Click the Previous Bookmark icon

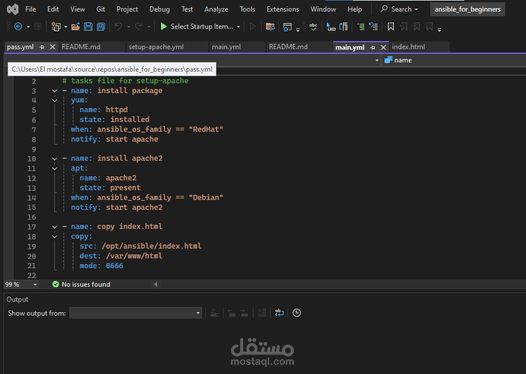[404, 26]
